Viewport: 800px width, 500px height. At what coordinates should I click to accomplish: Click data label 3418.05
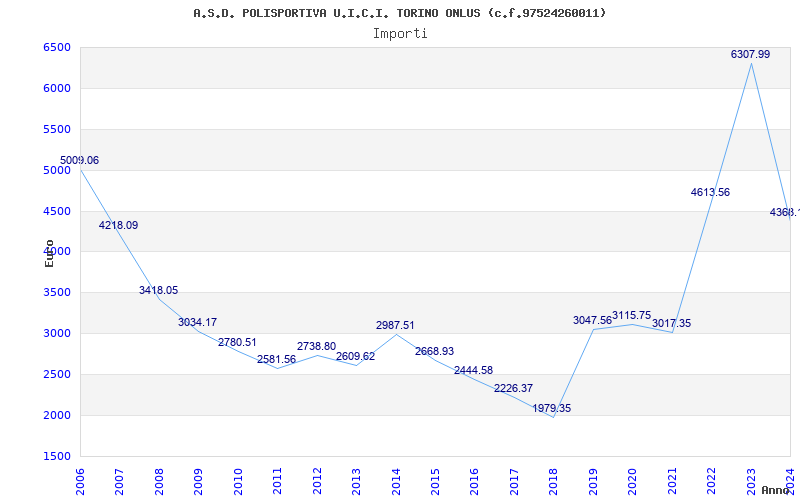click(159, 290)
